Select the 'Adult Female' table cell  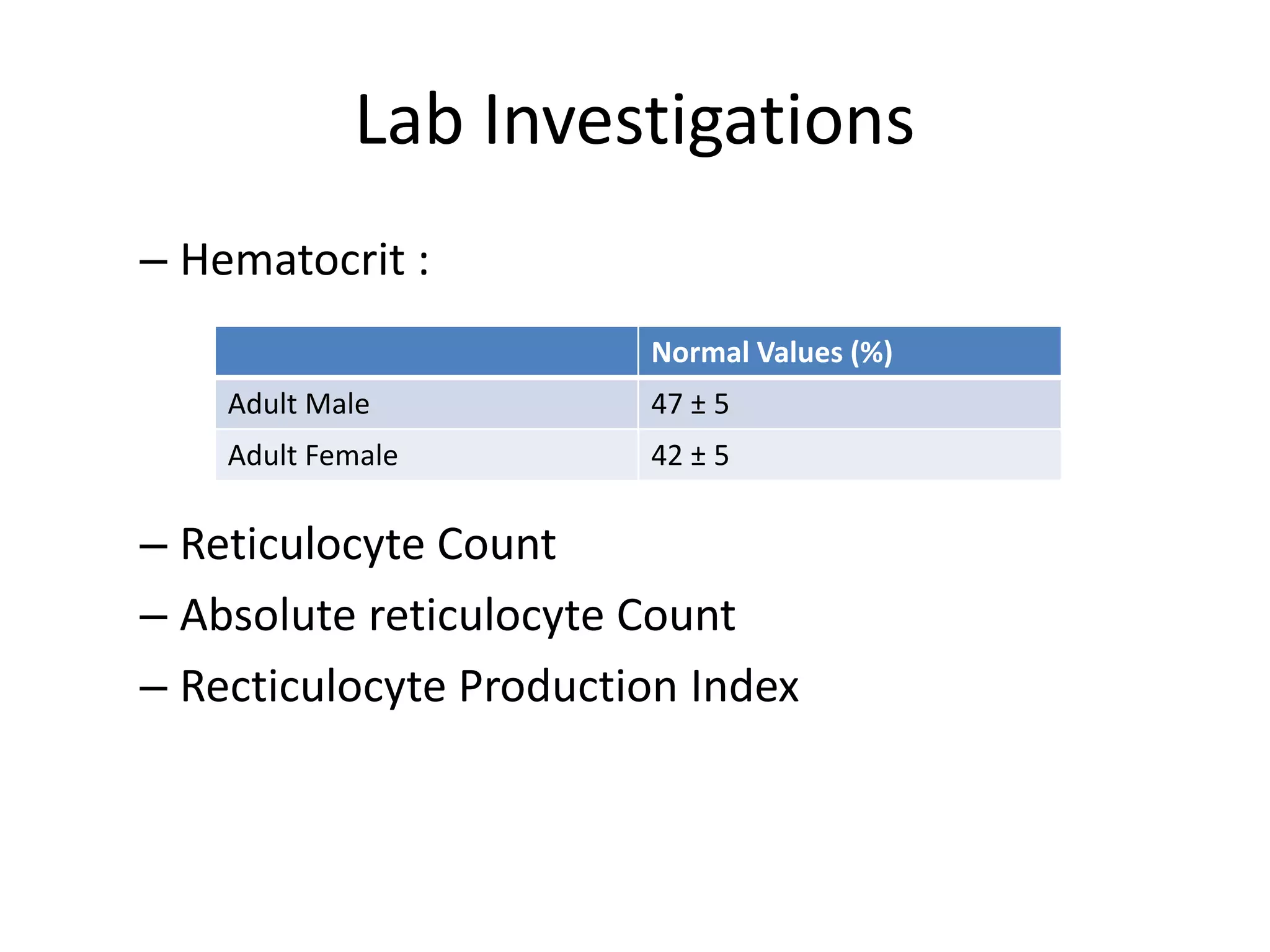(313, 456)
